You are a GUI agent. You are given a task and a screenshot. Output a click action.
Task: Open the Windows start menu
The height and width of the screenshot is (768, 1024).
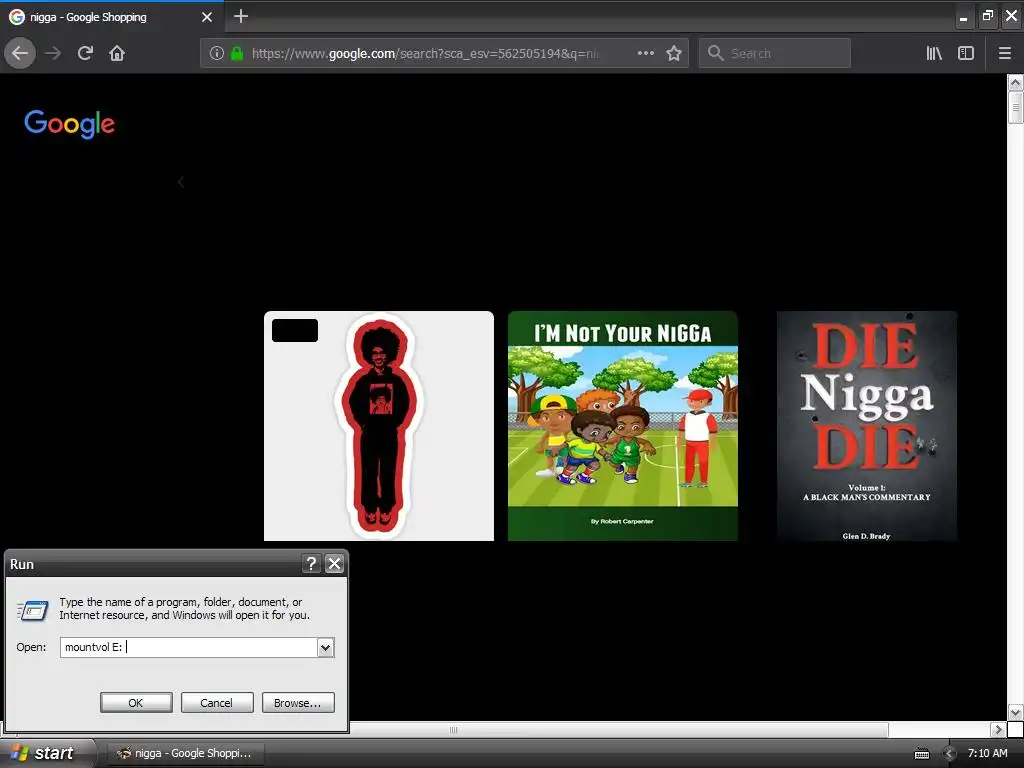(x=46, y=753)
